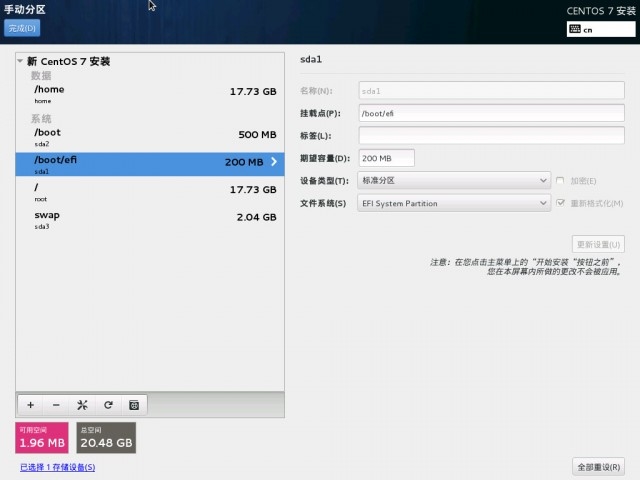Open the help icon beside the reload icon

(x=134, y=405)
